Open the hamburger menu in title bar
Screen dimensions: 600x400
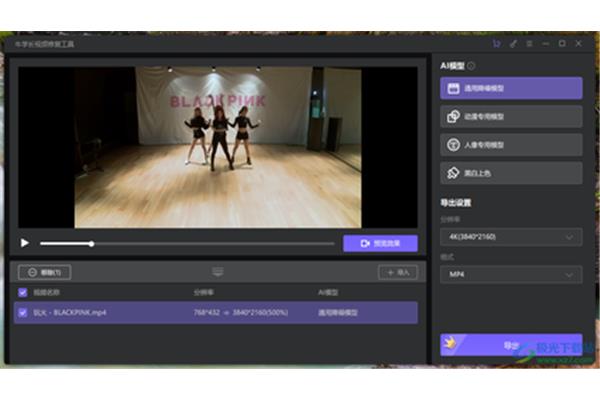coord(529,44)
